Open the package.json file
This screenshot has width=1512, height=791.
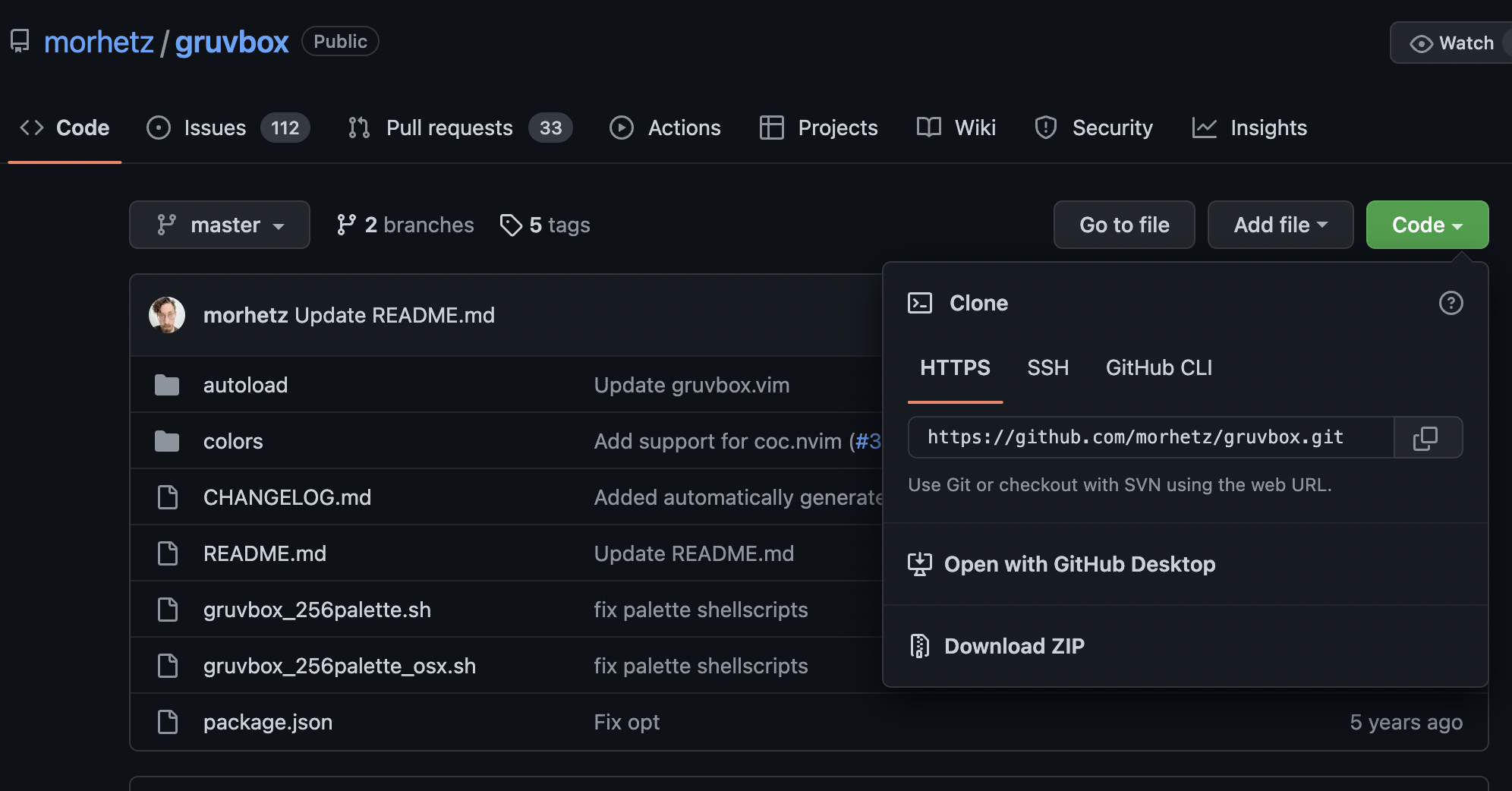[x=268, y=722]
